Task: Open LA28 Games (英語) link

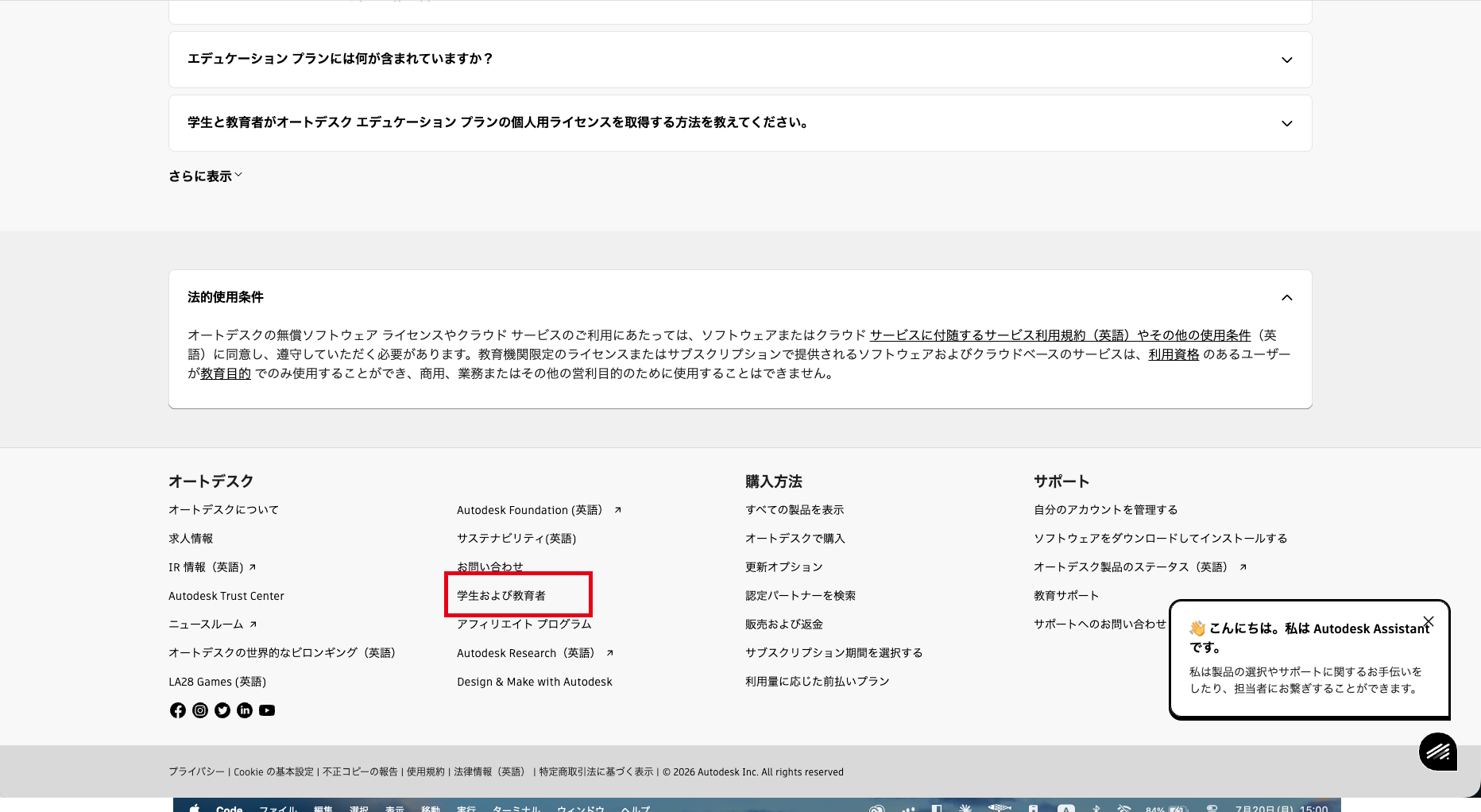Action: (217, 682)
